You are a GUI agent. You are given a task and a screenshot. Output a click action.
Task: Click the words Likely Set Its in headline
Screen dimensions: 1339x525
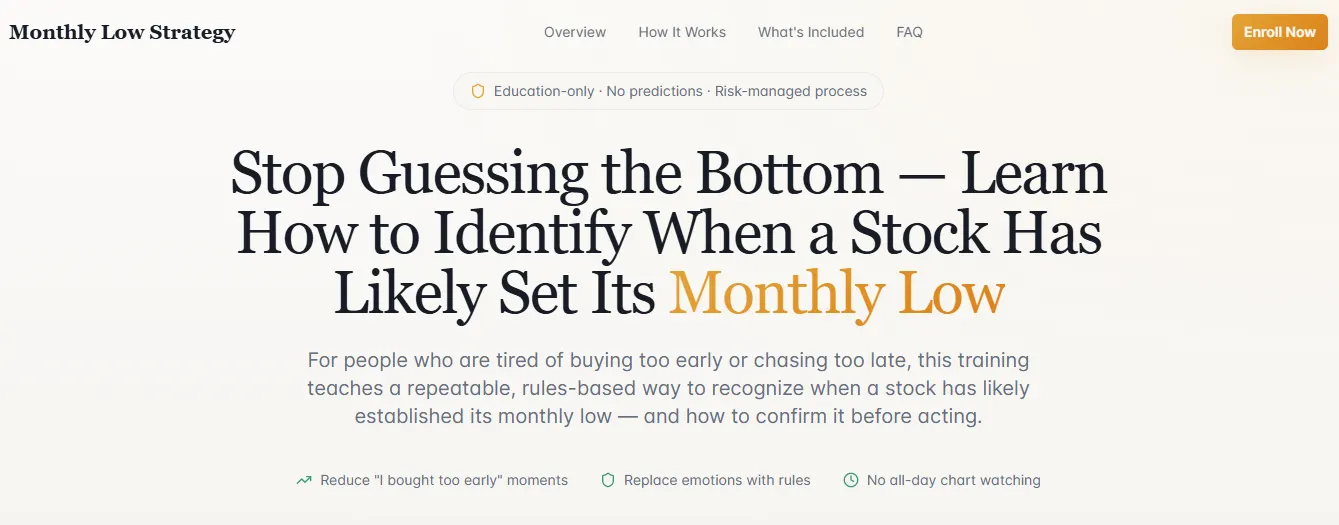click(494, 294)
